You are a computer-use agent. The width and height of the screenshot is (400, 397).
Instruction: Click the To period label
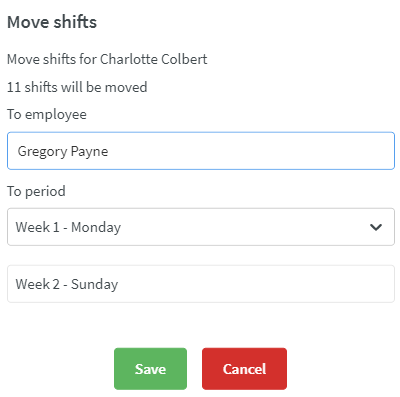(x=36, y=191)
